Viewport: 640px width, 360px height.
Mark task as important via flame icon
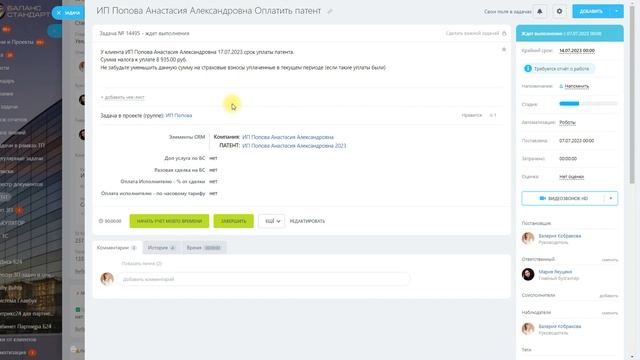click(x=504, y=33)
